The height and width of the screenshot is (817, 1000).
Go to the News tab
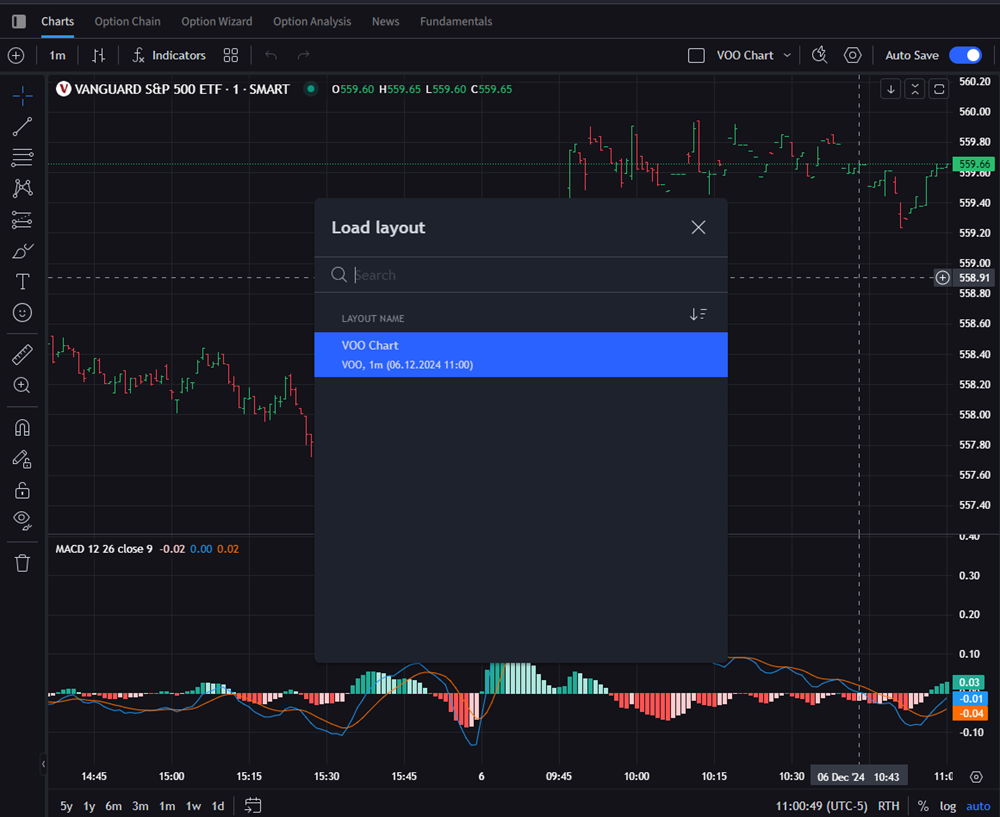(386, 22)
